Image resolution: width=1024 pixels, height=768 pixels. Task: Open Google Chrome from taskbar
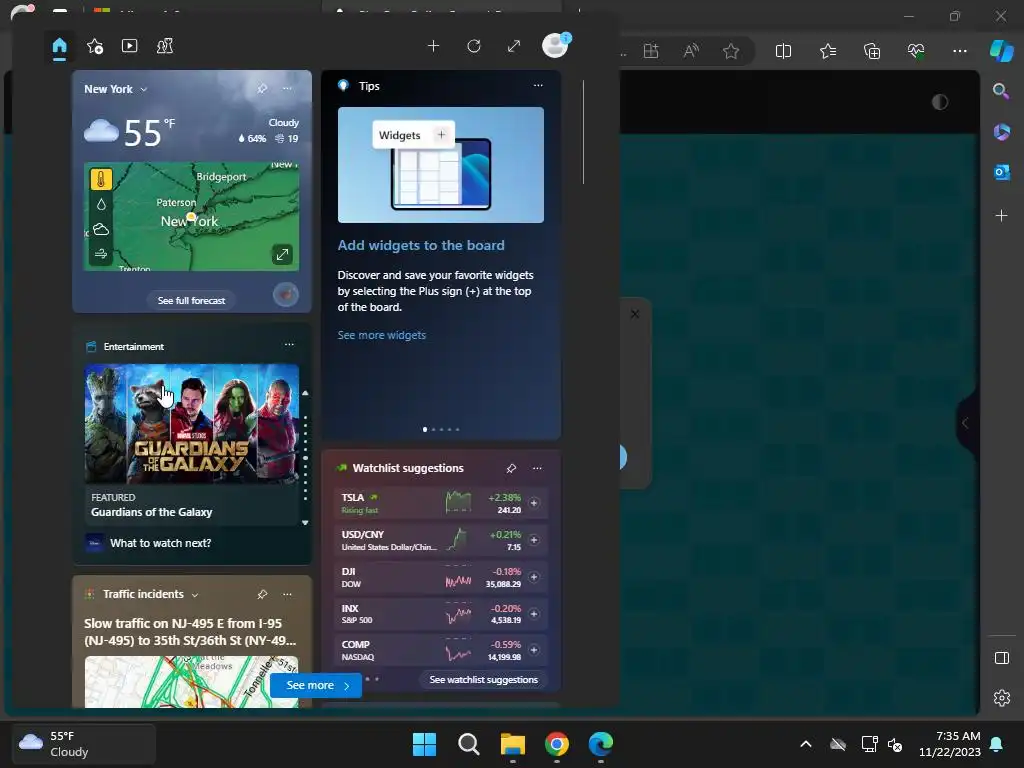coord(556,744)
